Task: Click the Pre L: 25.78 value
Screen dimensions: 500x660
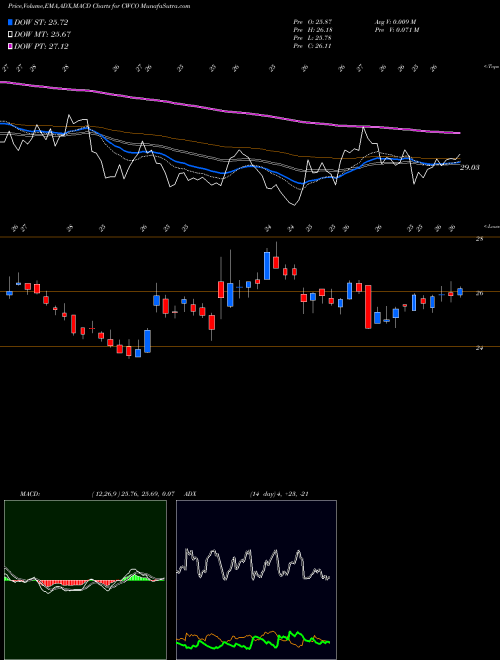Action: pos(314,38)
